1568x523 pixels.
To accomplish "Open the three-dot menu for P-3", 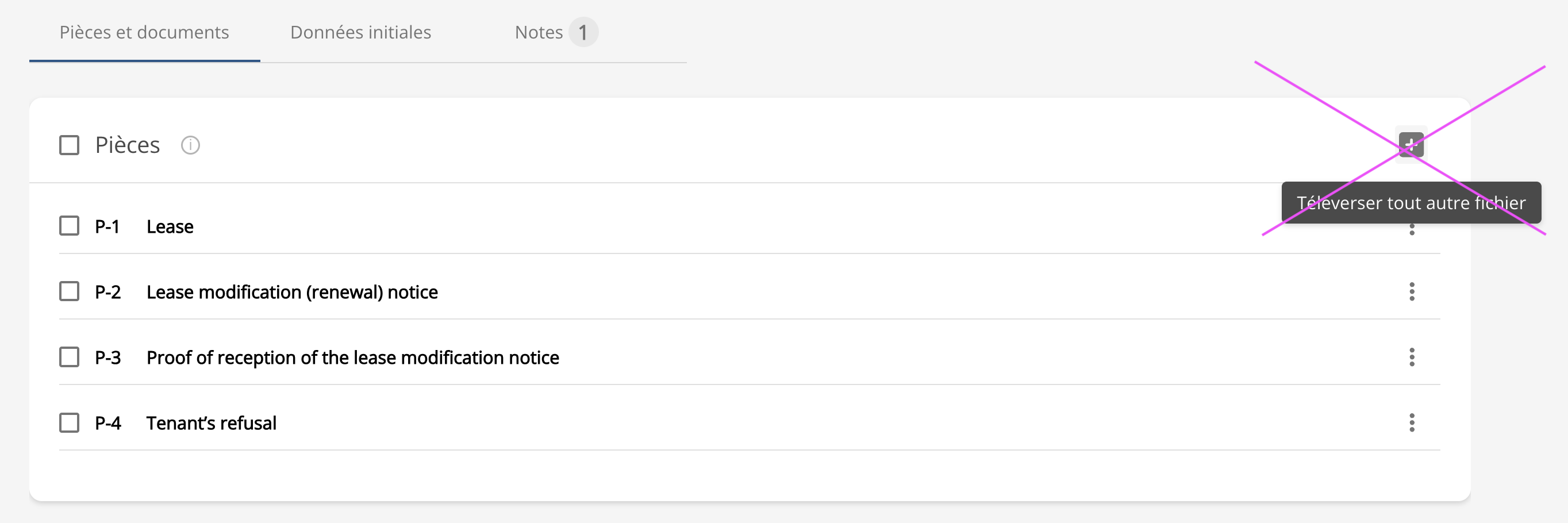I will (1412, 357).
